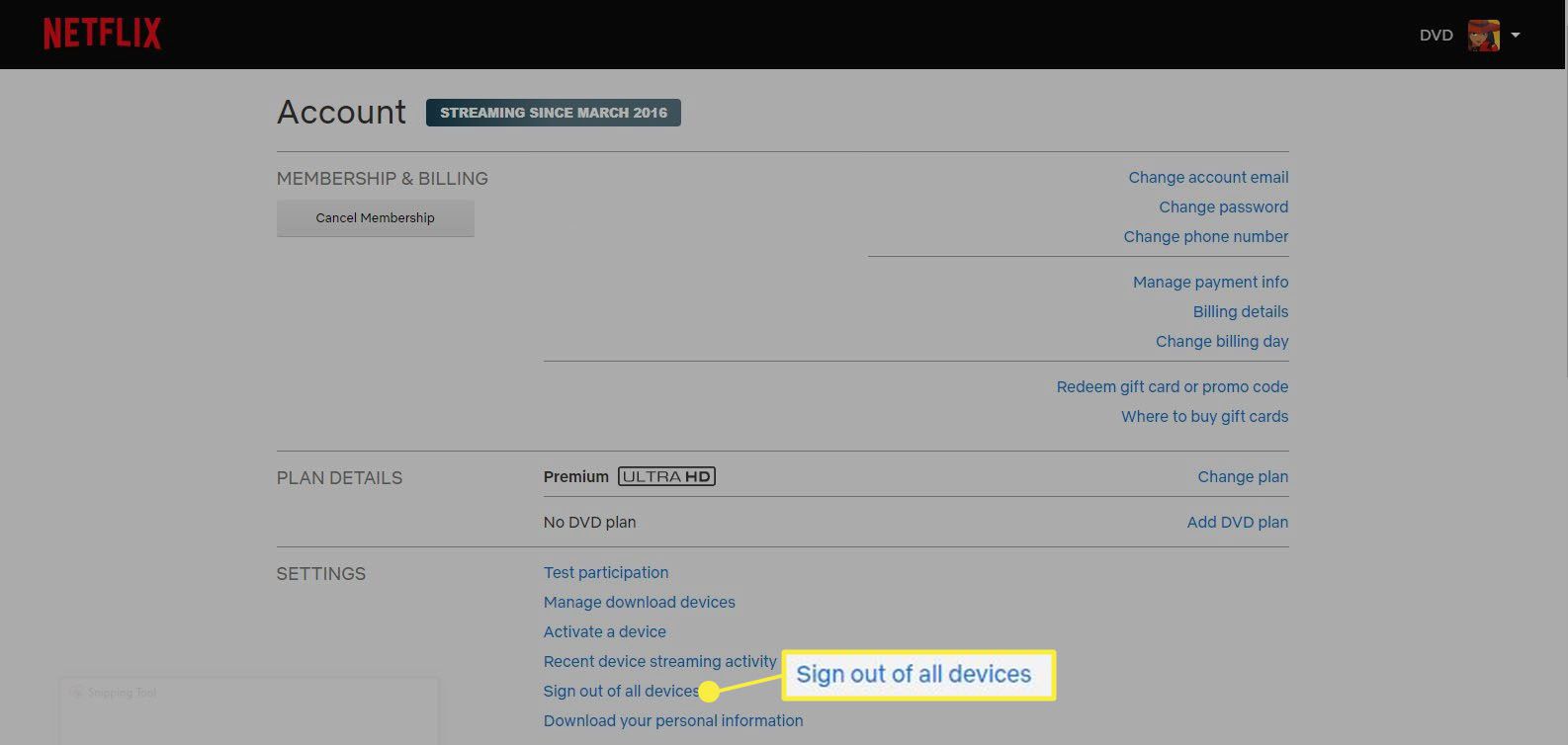Open Manage download devices
Viewport: 1568px width, 745px height.
pyautogui.click(x=640, y=603)
